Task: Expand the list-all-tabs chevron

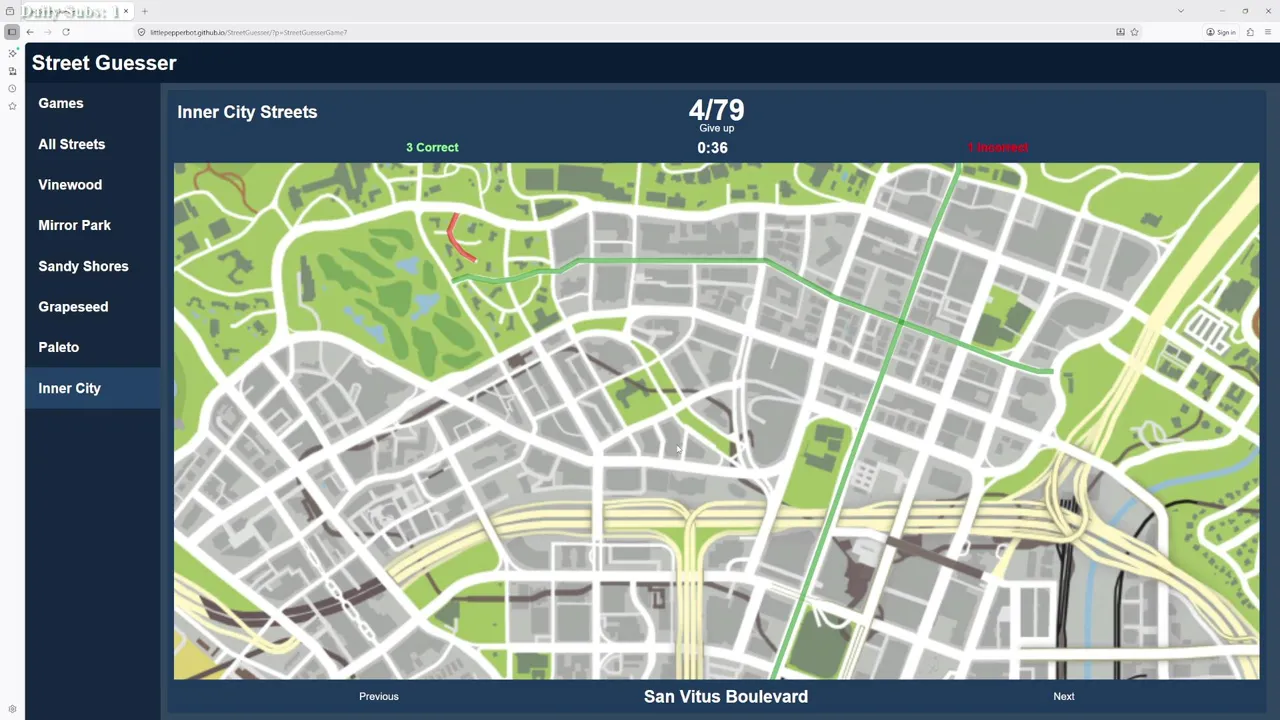Action: [x=1181, y=11]
